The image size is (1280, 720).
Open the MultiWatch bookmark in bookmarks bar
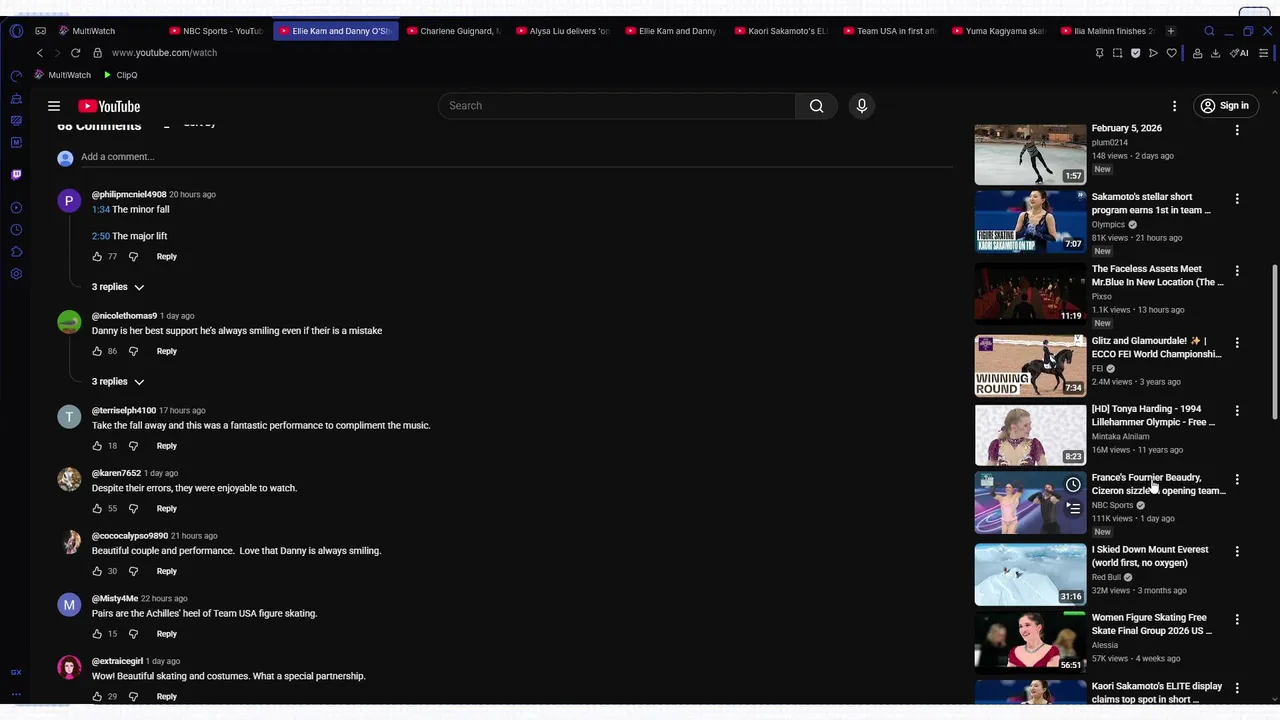(x=62, y=75)
